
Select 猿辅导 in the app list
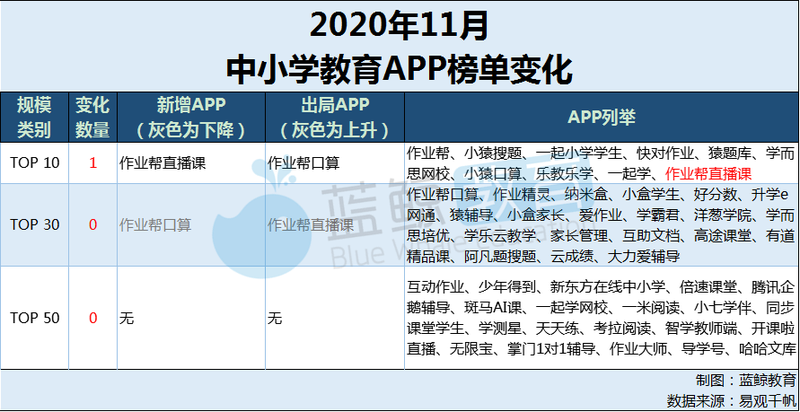pos(471,215)
